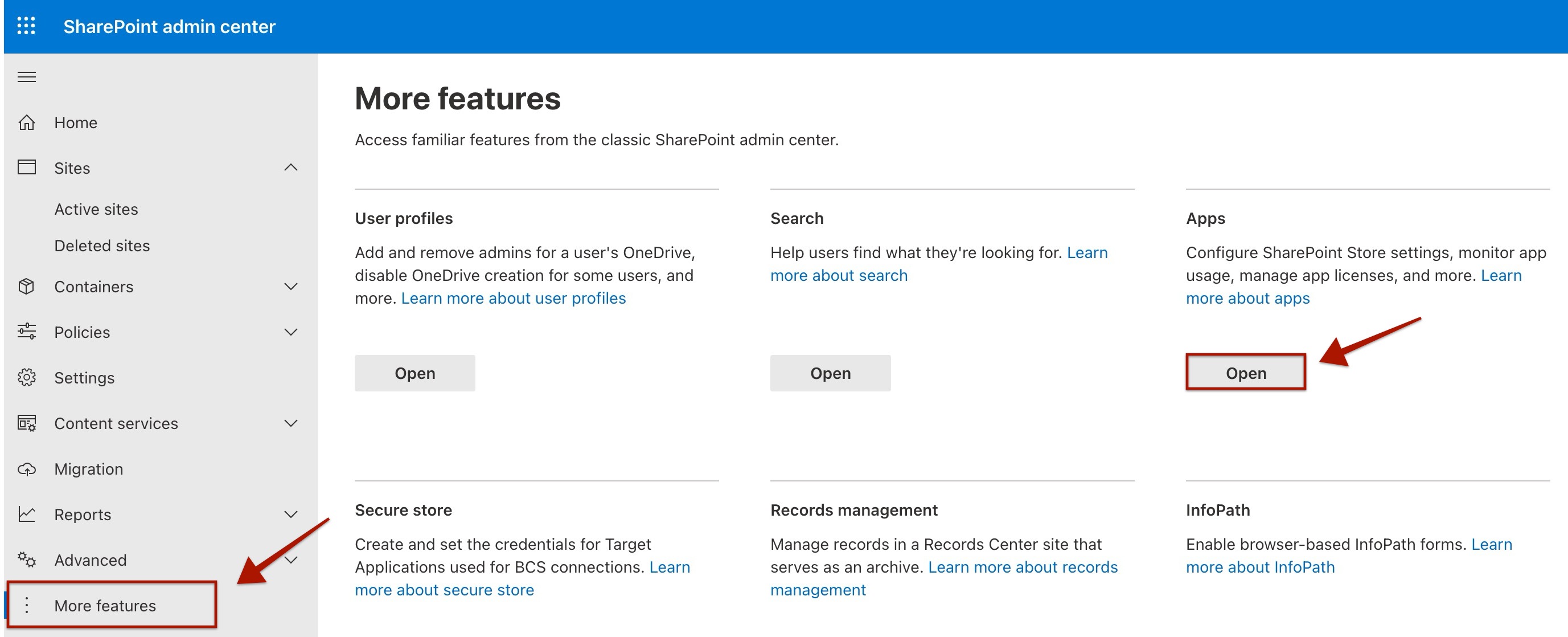This screenshot has width=1568, height=637.
Task: Click the Reports chart icon
Action: 26,514
